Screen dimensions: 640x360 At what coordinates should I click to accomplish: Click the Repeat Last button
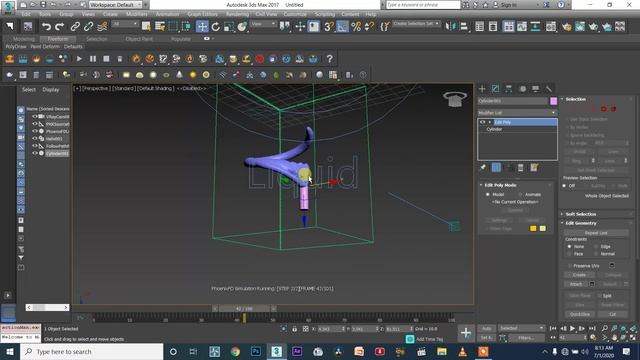[596, 233]
